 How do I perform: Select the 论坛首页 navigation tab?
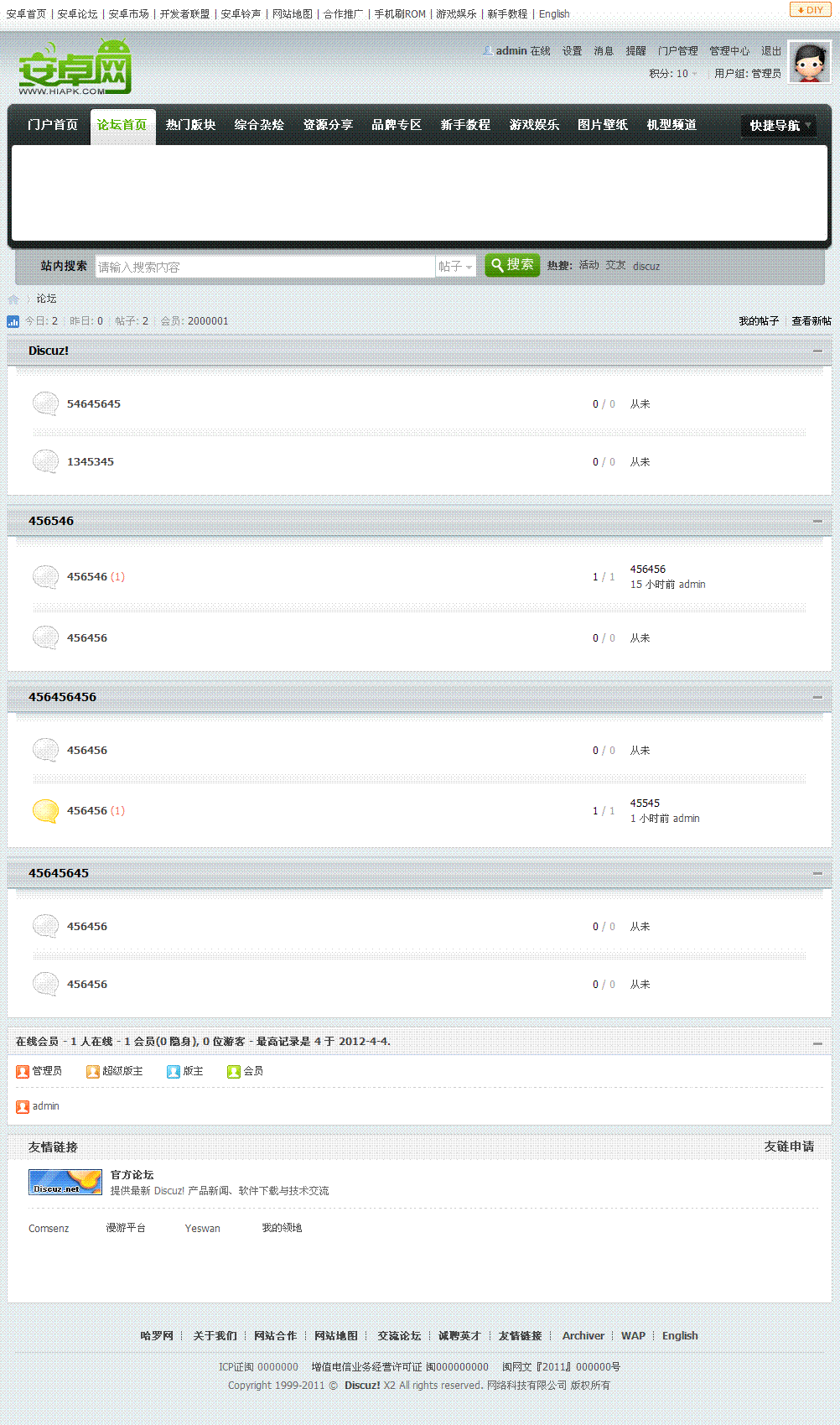(122, 126)
